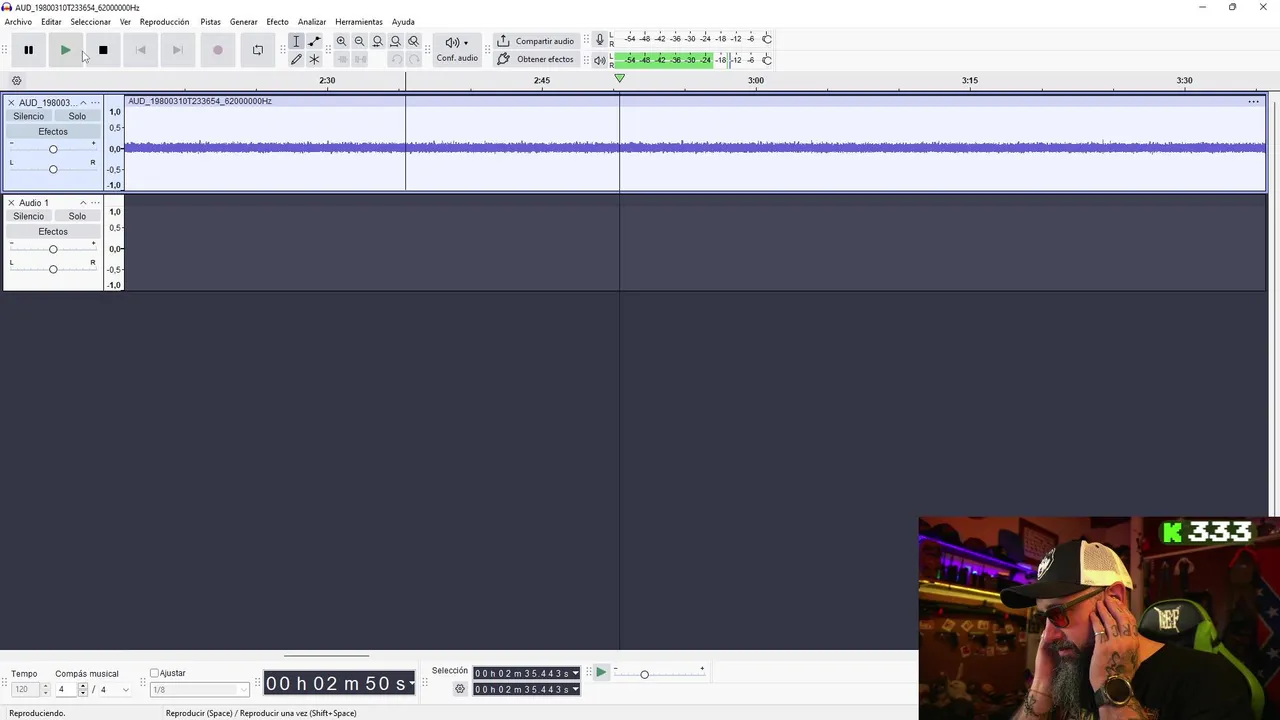This screenshot has height=720, width=1280.
Task: Select the Draw pencil tool
Action: click(x=296, y=59)
